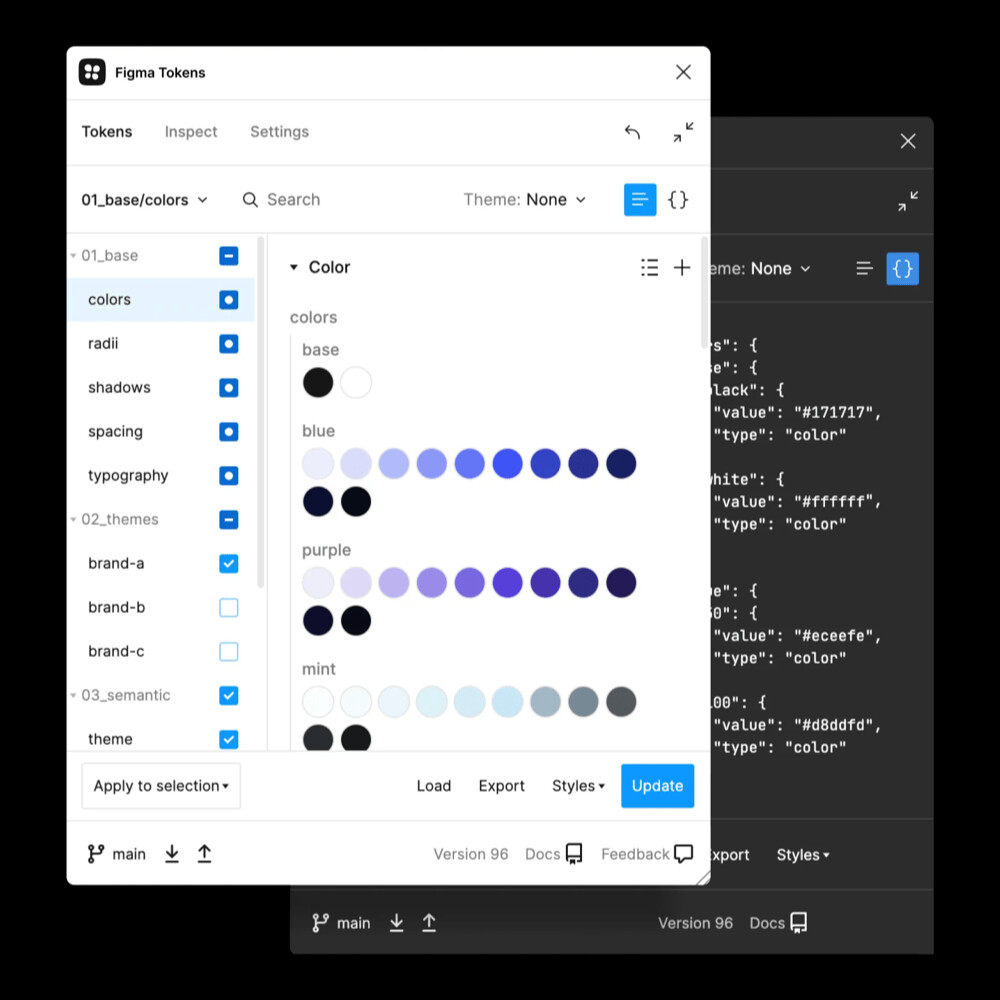The image size is (1000, 1000).
Task: Close the Figma Tokens front window
Action: [x=683, y=72]
